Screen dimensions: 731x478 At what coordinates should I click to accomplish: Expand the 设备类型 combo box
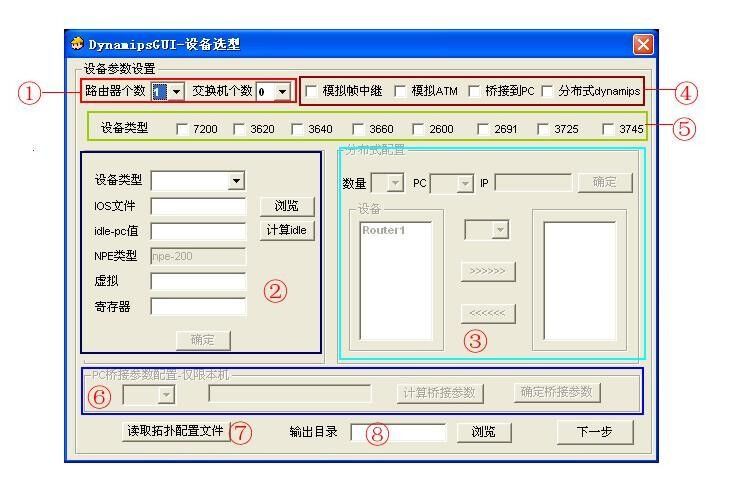[236, 181]
